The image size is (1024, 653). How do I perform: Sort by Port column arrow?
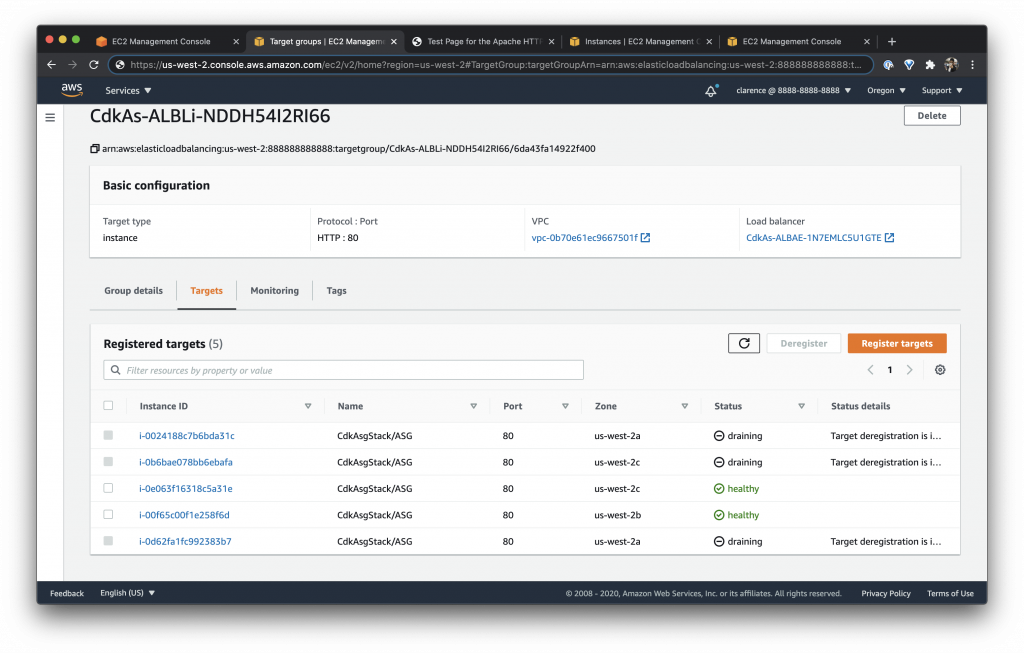click(x=565, y=406)
